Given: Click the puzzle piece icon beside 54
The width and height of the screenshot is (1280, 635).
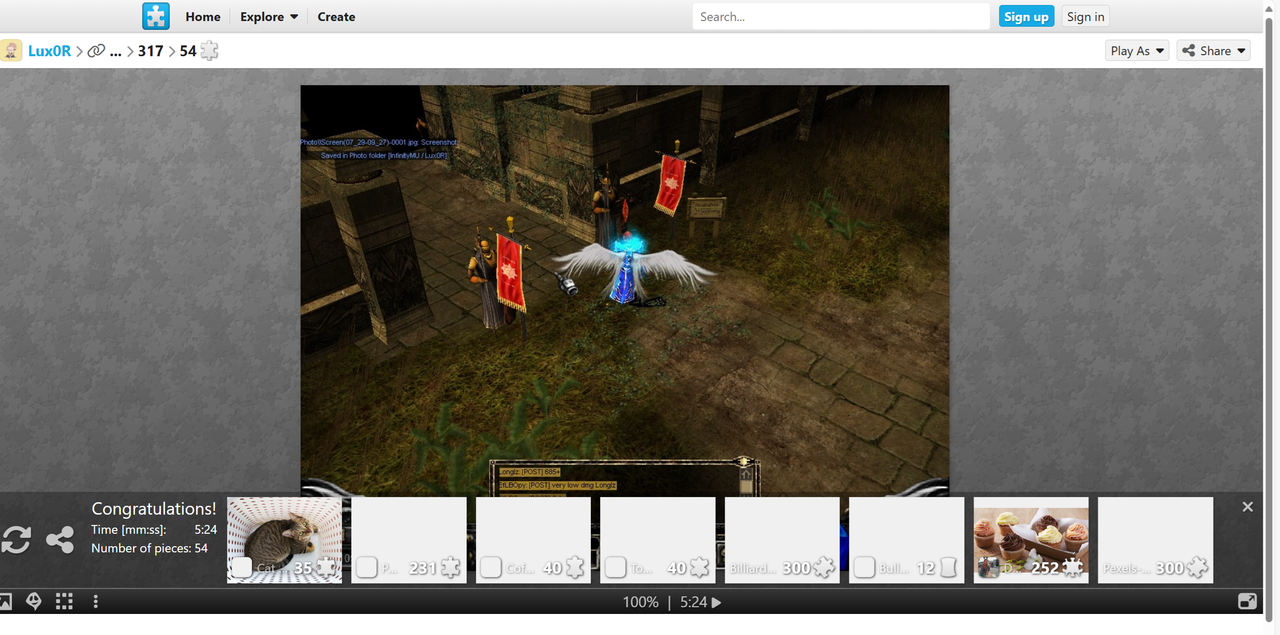Looking at the screenshot, I should 209,51.
